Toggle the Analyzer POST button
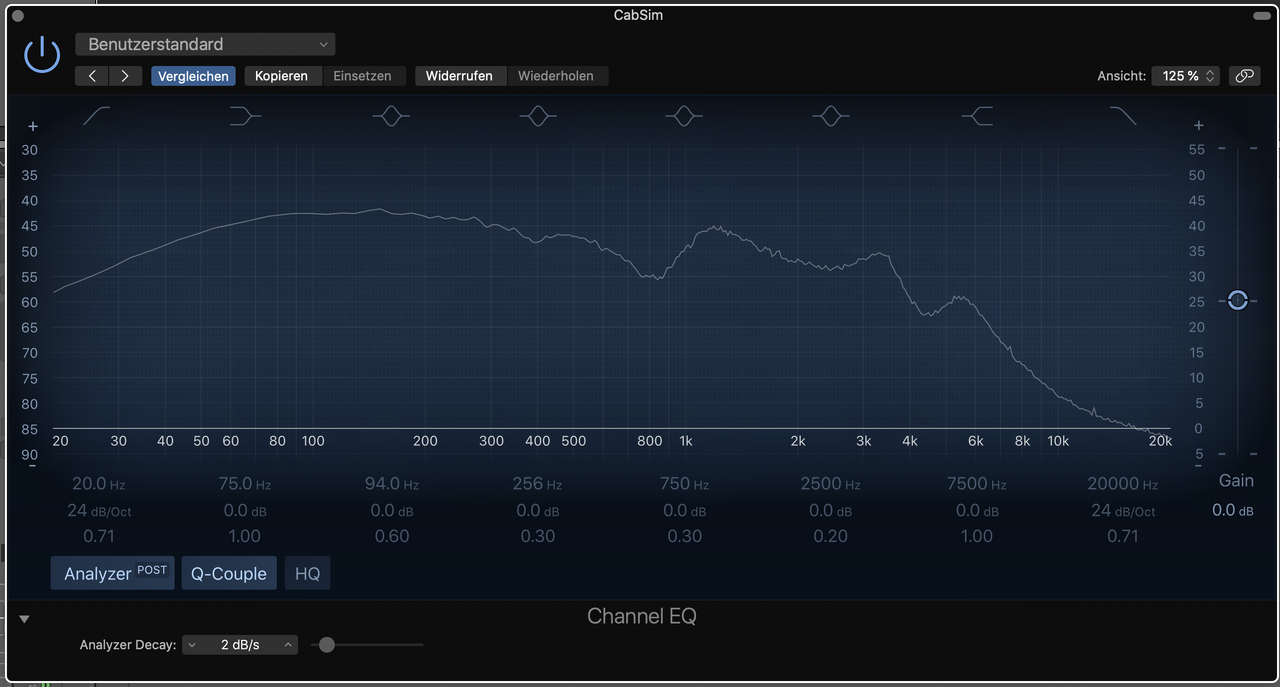This screenshot has width=1280, height=687. pyautogui.click(x=113, y=573)
